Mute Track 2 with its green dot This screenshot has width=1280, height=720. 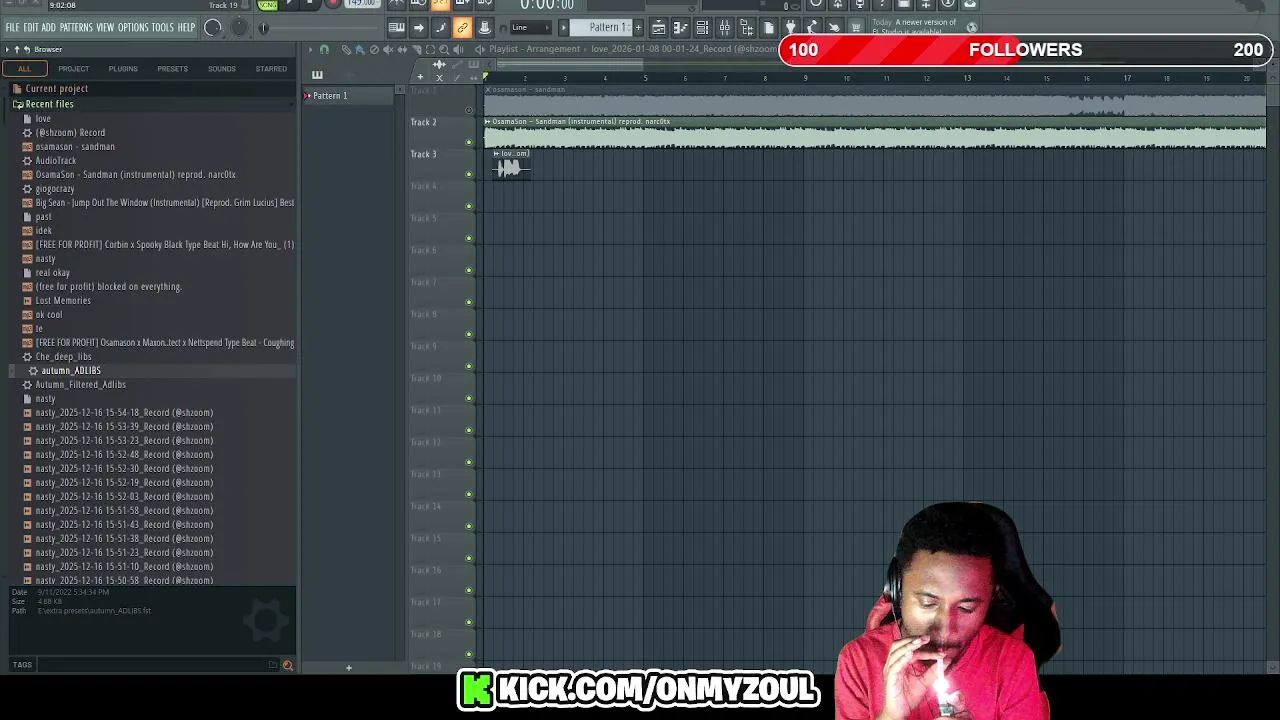click(469, 142)
